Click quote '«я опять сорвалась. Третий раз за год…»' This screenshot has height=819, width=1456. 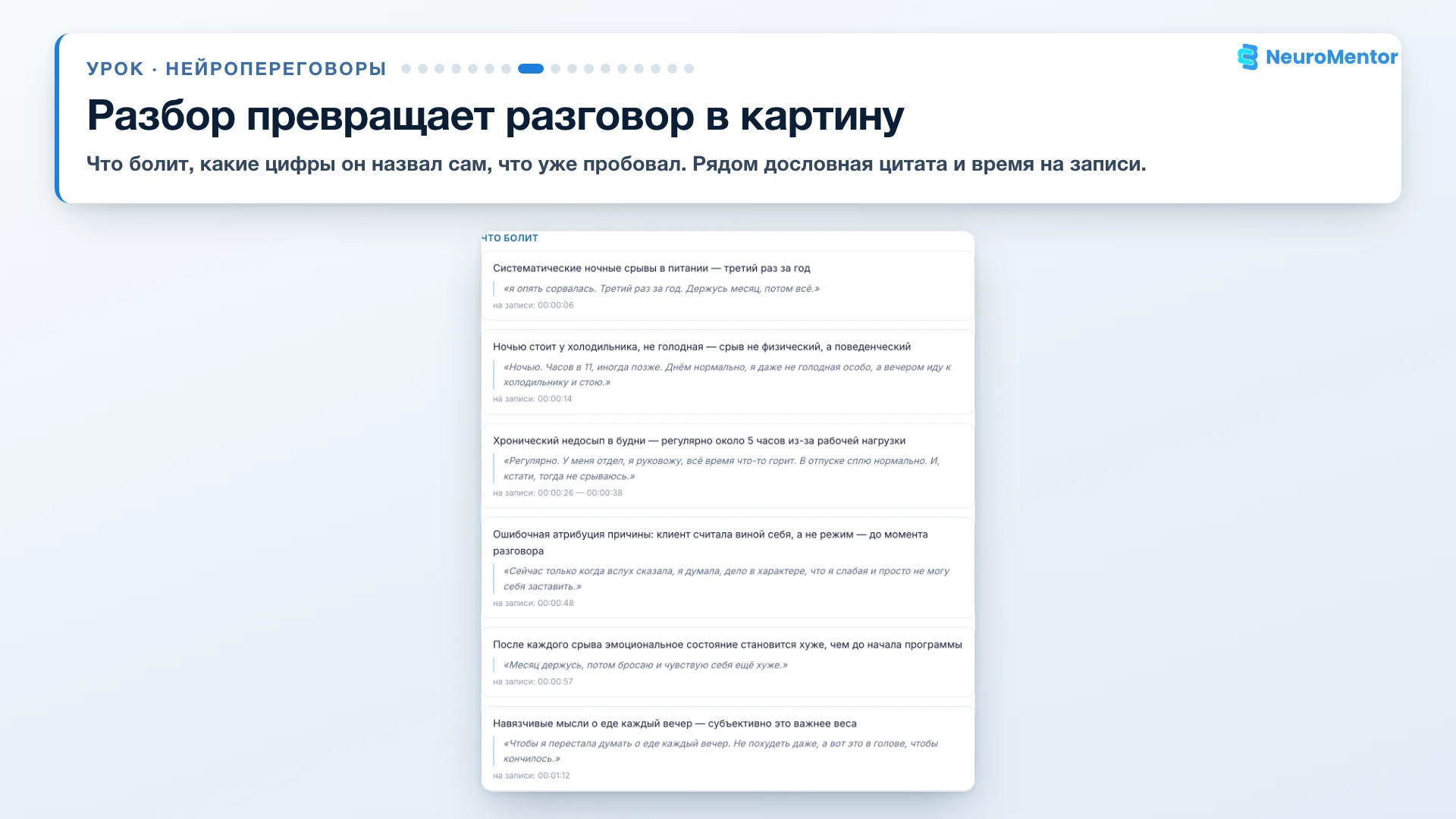661,289
